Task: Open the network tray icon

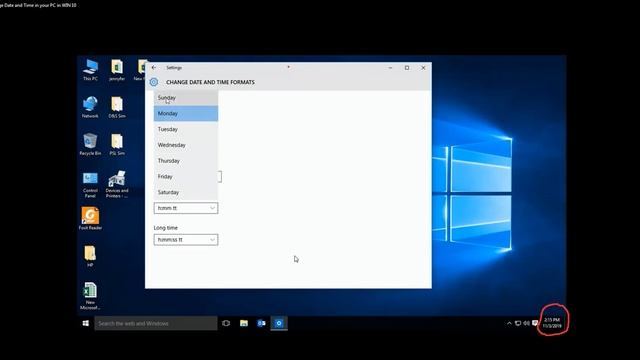Action: [x=518, y=323]
